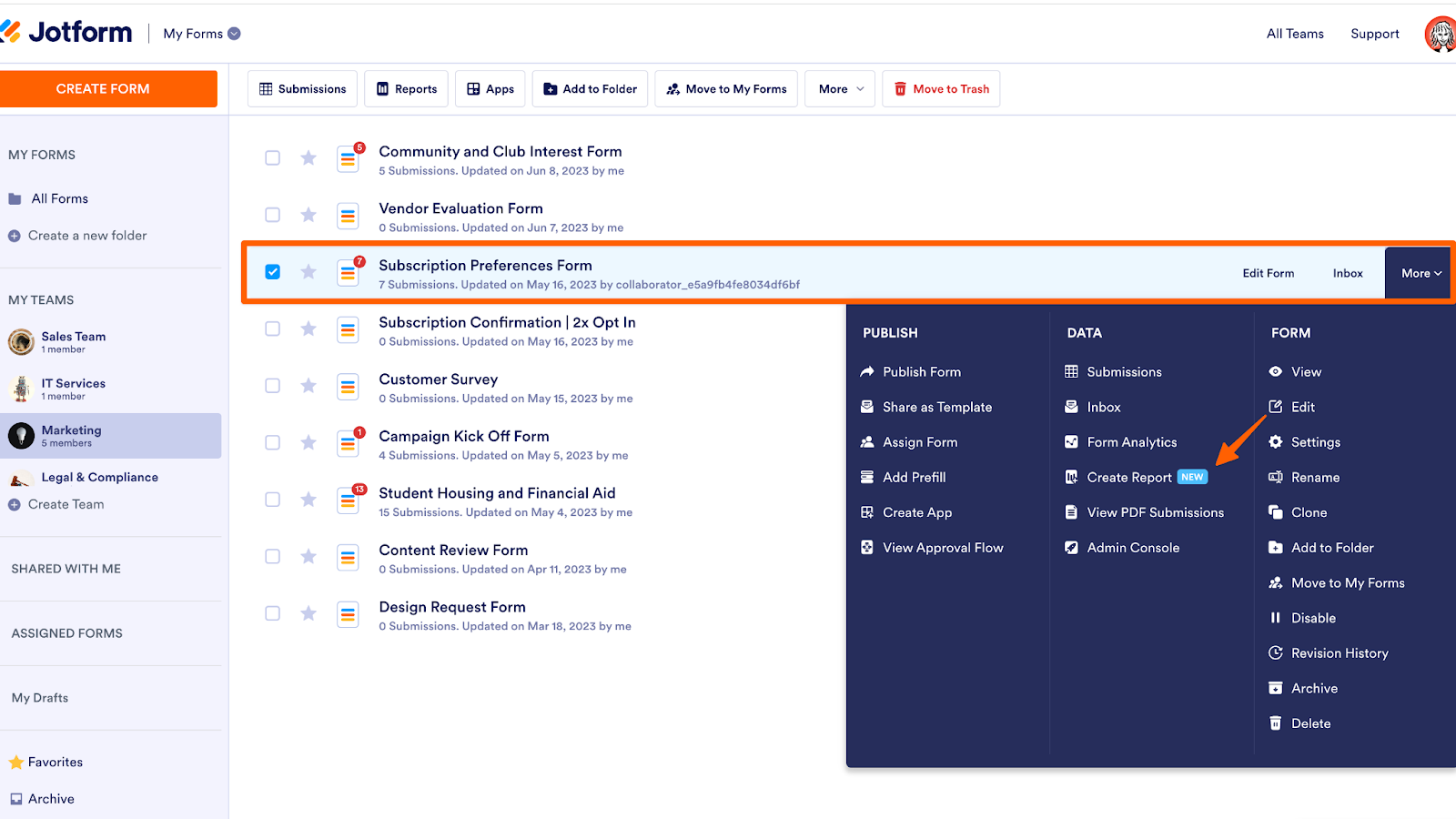Expand the toolbar More dropdown
Image resolution: width=1456 pixels, height=819 pixels.
(x=841, y=89)
